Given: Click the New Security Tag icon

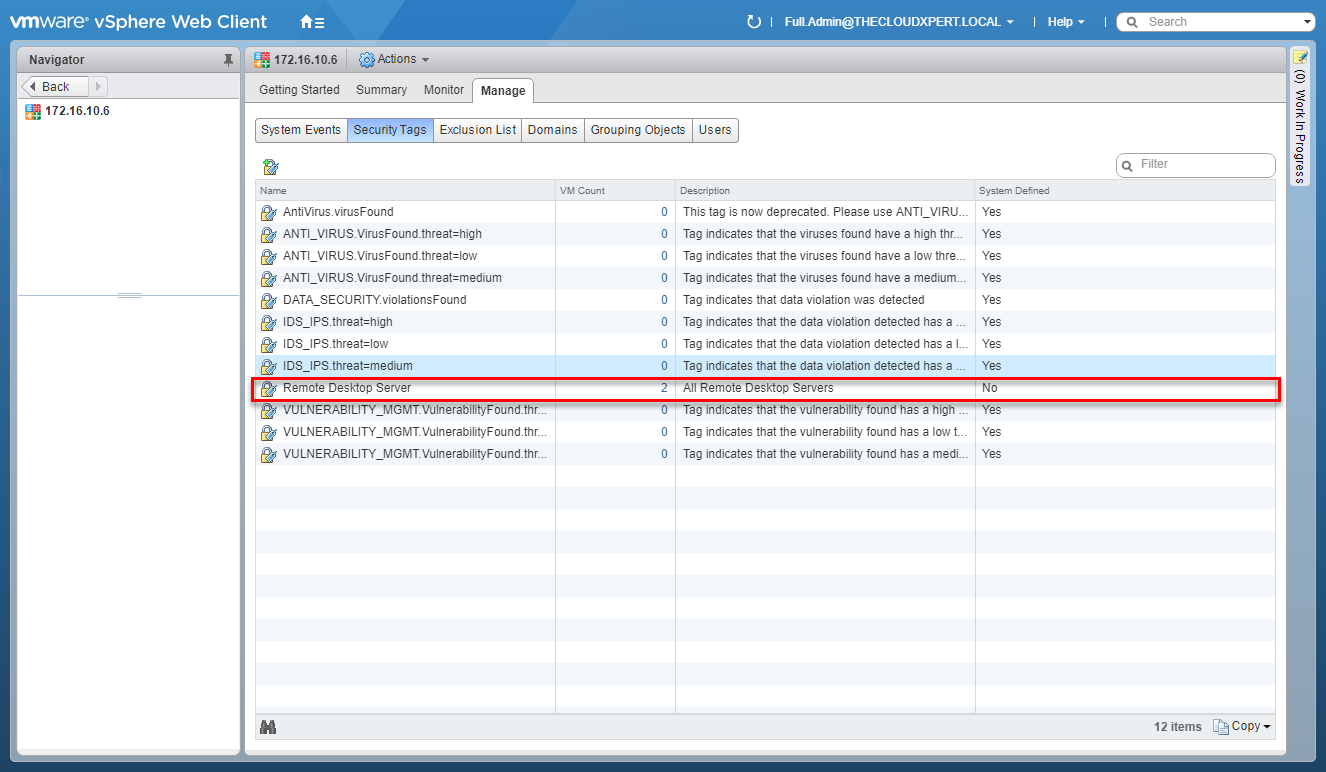Looking at the screenshot, I should tap(270, 166).
